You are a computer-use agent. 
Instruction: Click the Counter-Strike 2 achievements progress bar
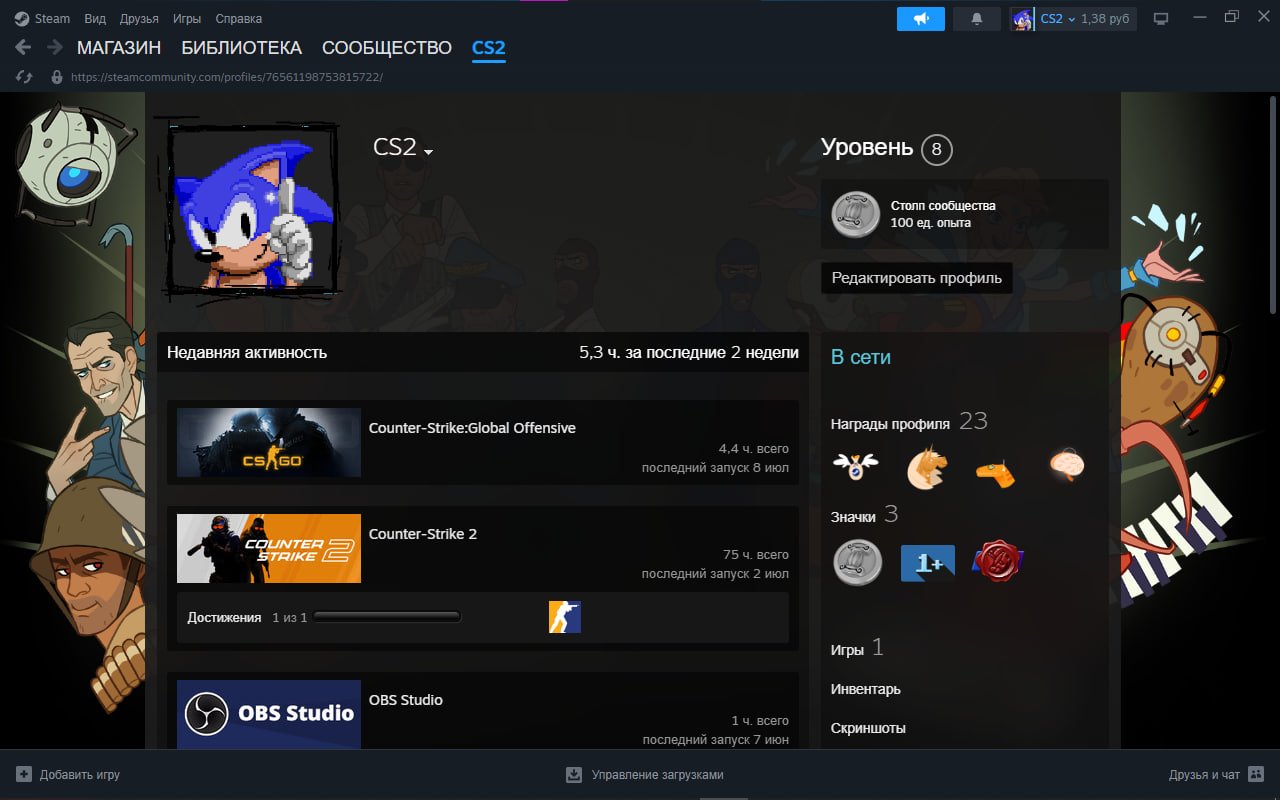(x=386, y=617)
